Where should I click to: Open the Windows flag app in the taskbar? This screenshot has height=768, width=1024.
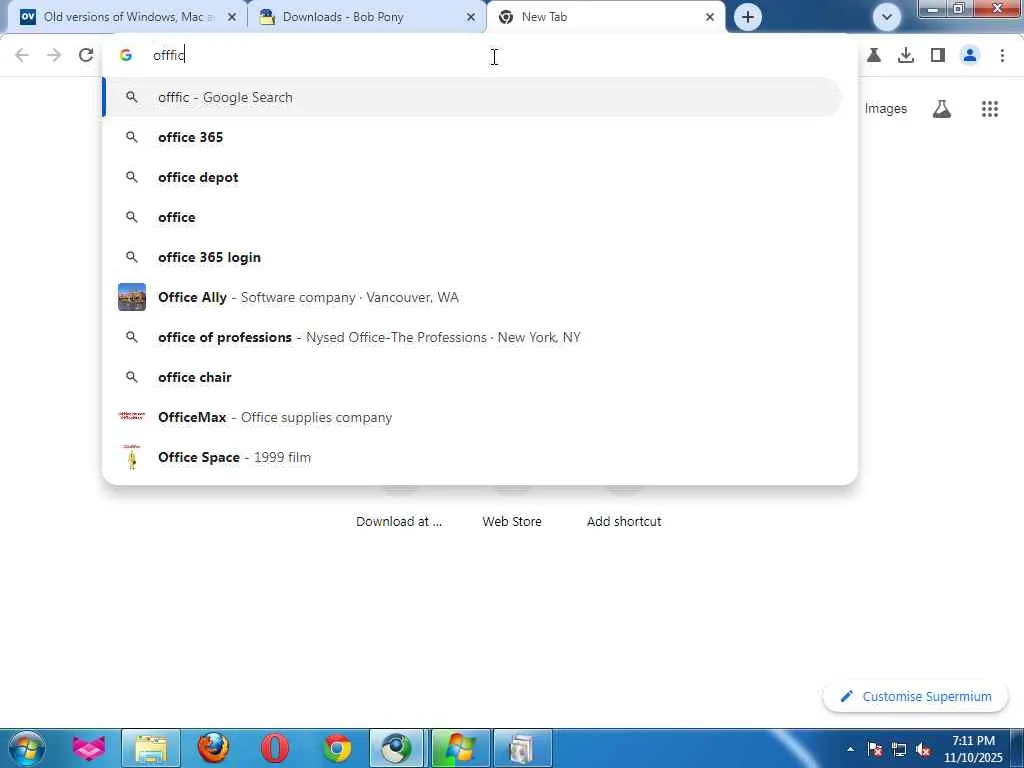pyautogui.click(x=460, y=748)
